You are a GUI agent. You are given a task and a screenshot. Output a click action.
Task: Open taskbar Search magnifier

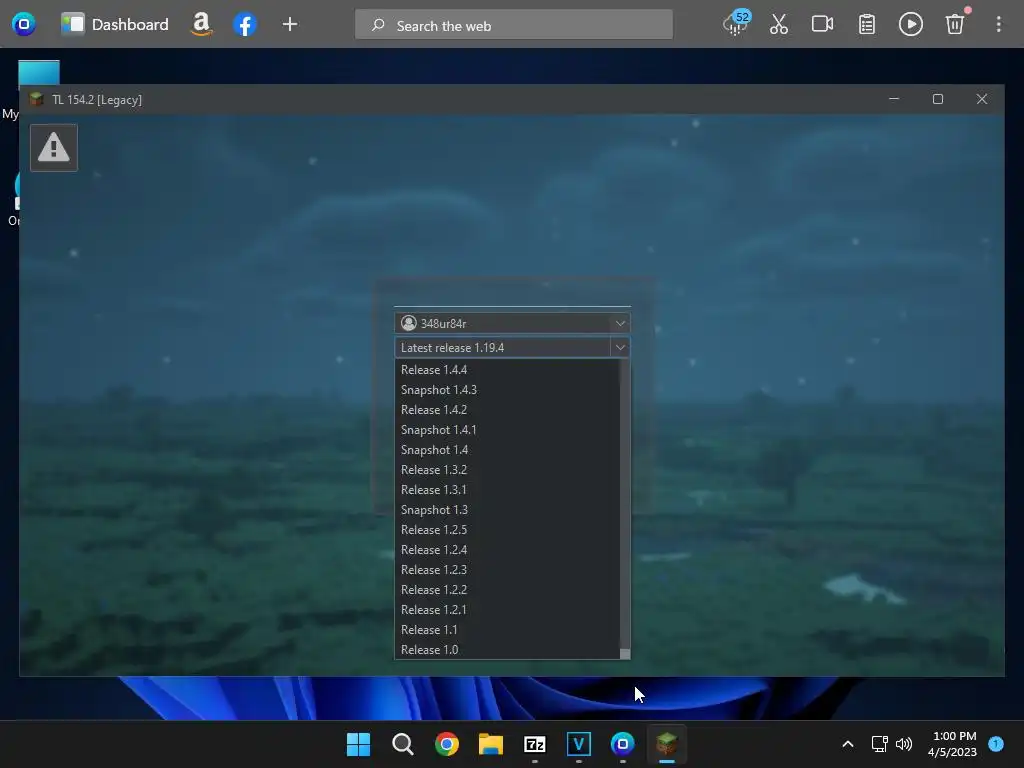click(402, 744)
